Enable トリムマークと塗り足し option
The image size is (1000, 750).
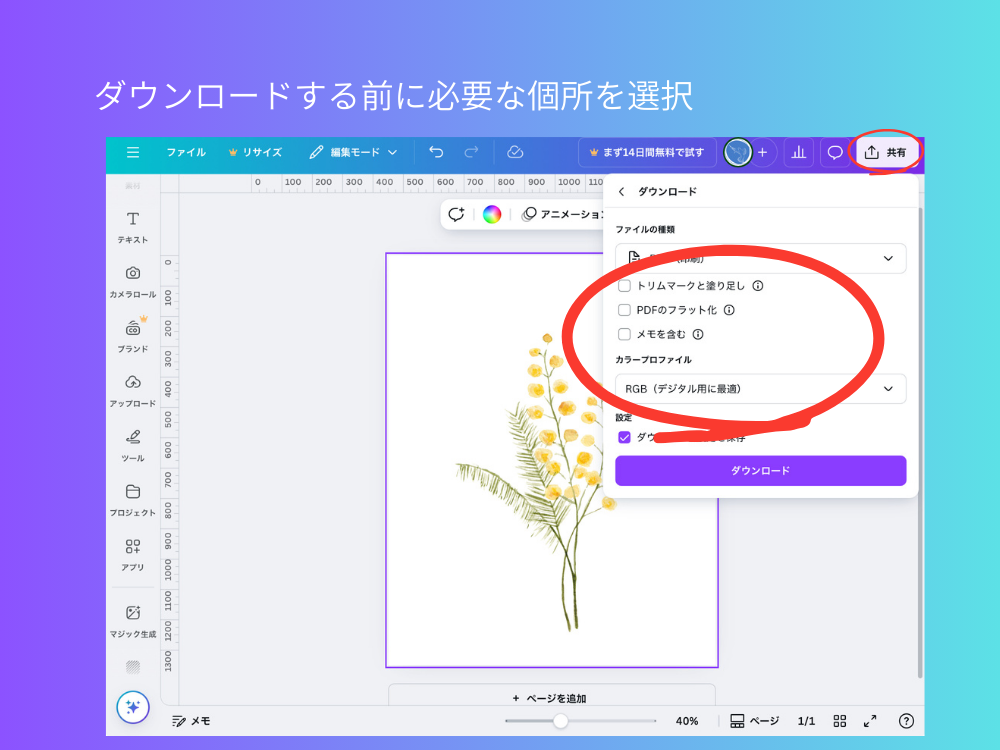(625, 285)
